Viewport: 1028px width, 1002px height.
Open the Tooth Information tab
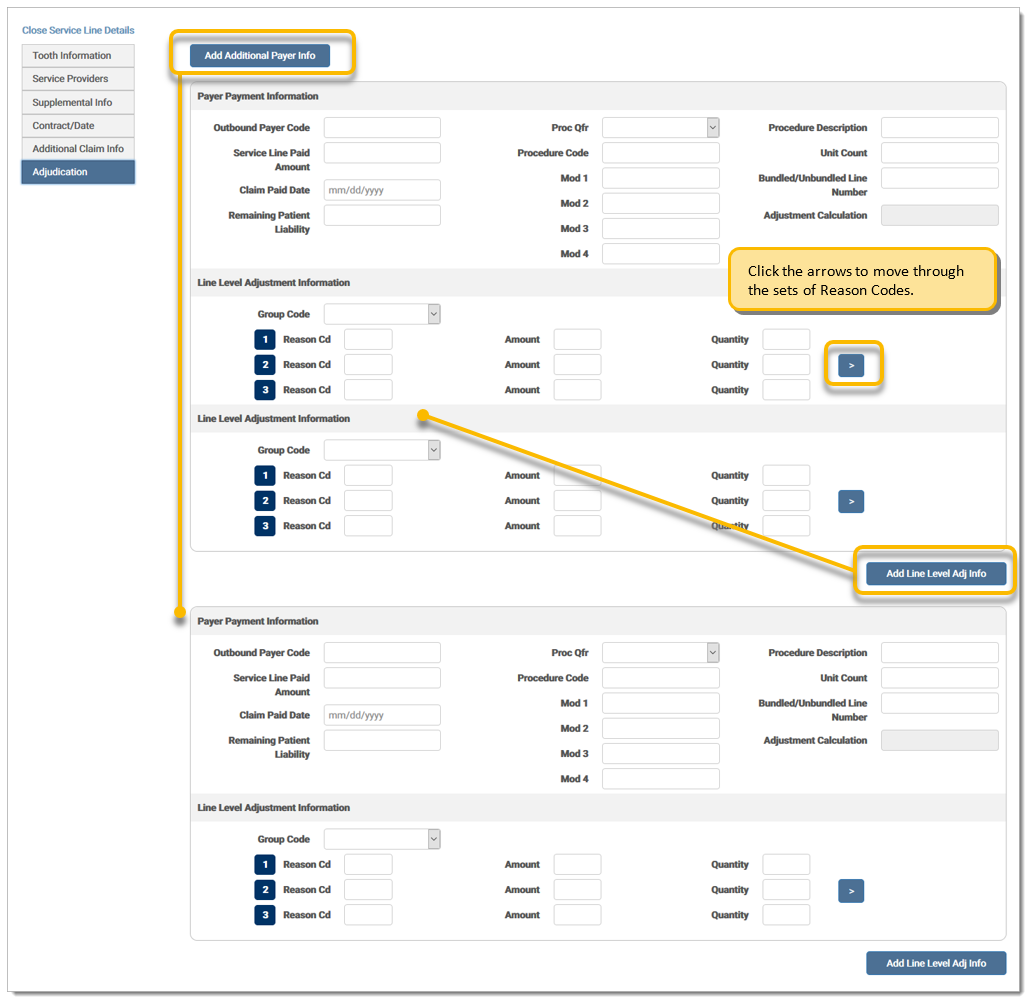point(78,56)
